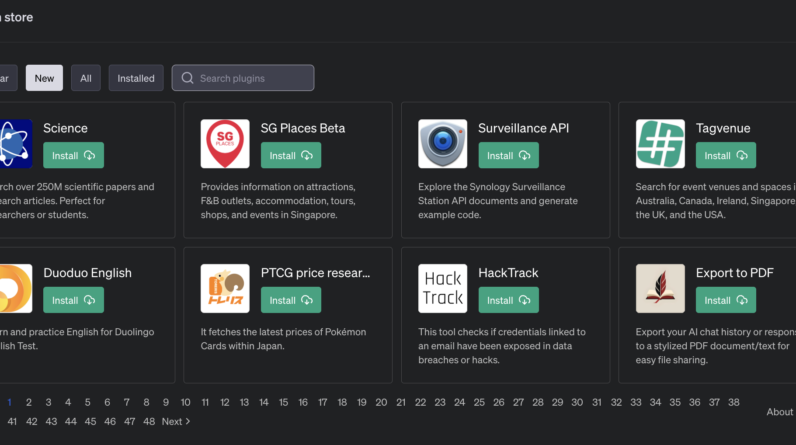Select the All filter tab
The height and width of the screenshot is (445, 796).
click(x=86, y=78)
